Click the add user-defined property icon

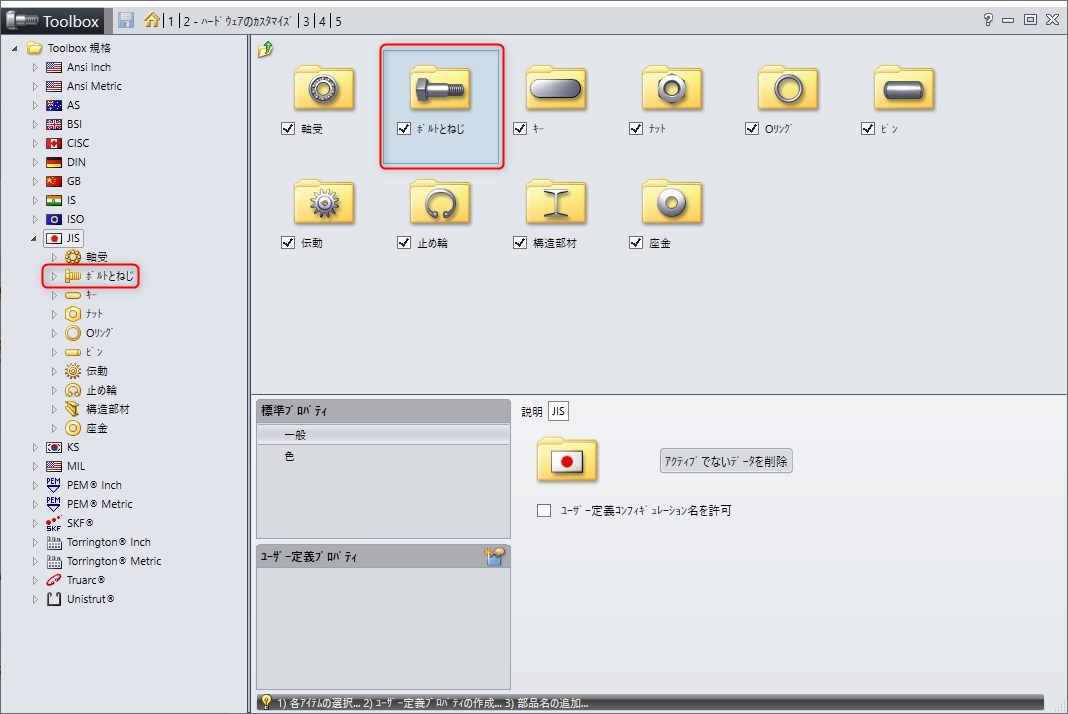click(x=495, y=557)
